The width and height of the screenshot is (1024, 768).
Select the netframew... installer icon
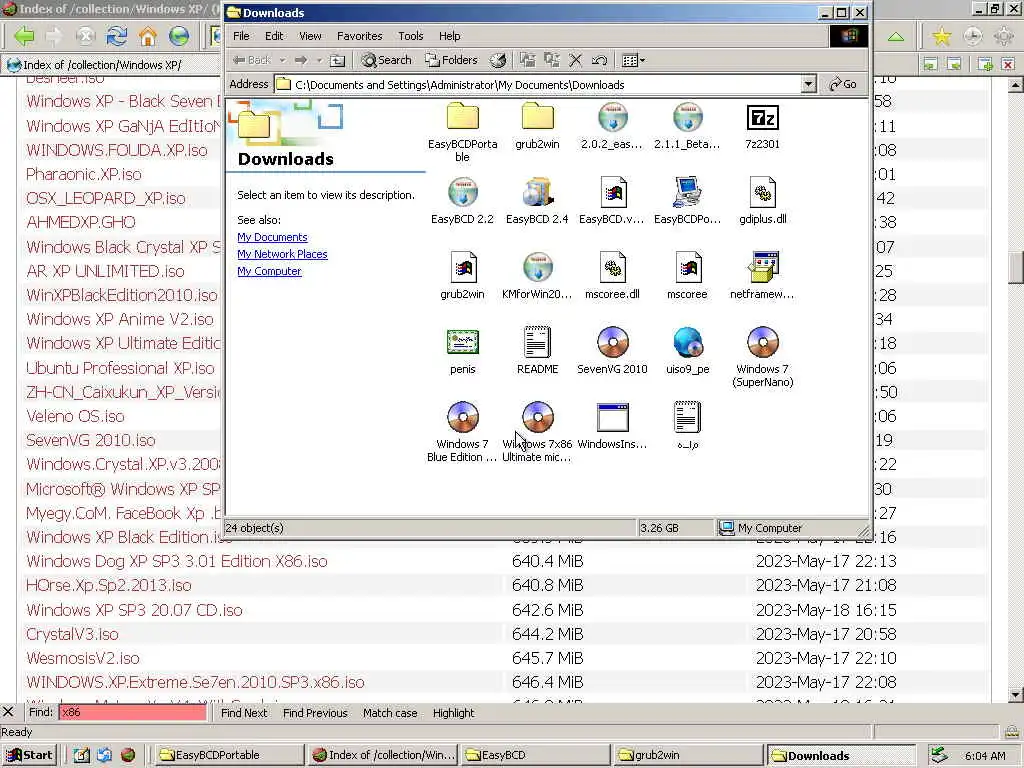coord(762,268)
